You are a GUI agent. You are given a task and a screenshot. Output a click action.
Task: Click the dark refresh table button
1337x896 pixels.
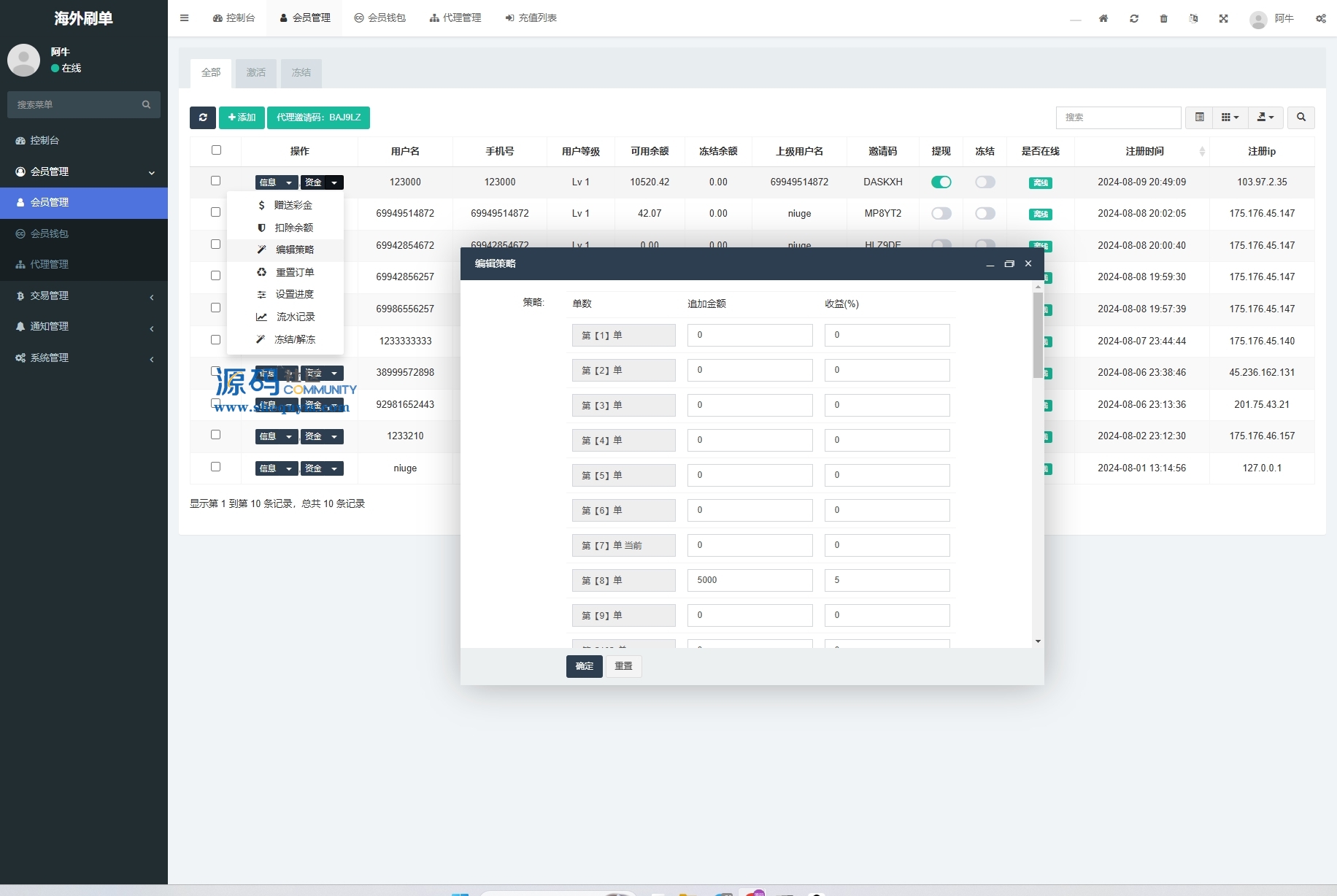click(x=203, y=117)
